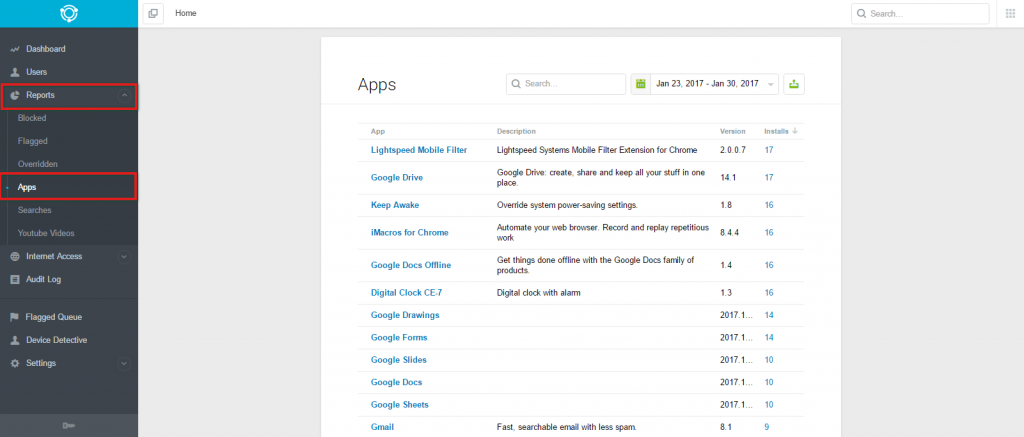Click the Lightspeed logo in header
The image size is (1024, 437).
(x=69, y=13)
